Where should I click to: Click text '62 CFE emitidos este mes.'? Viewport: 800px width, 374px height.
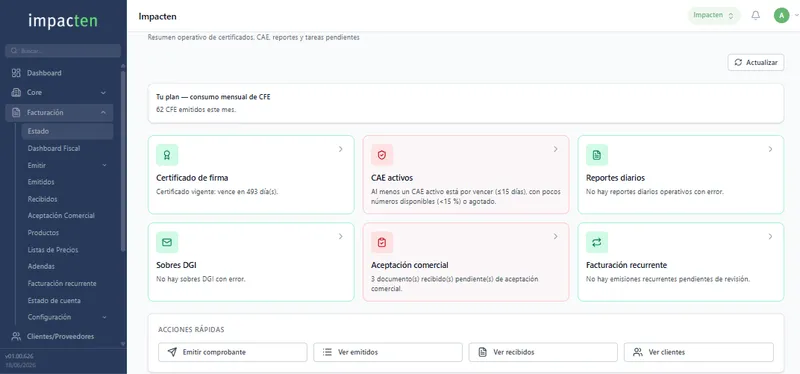pyautogui.click(x=196, y=110)
